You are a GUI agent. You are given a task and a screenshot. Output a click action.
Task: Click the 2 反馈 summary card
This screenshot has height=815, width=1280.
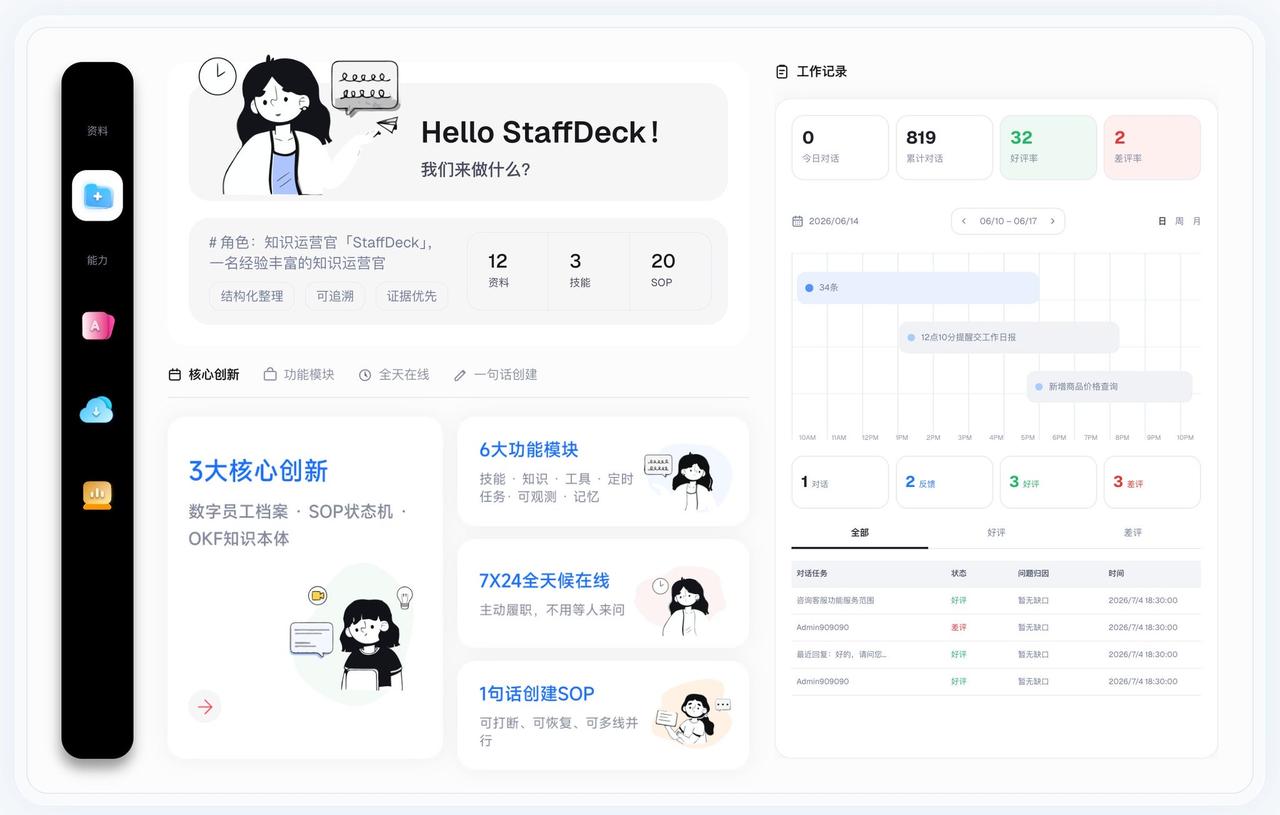pos(944,482)
